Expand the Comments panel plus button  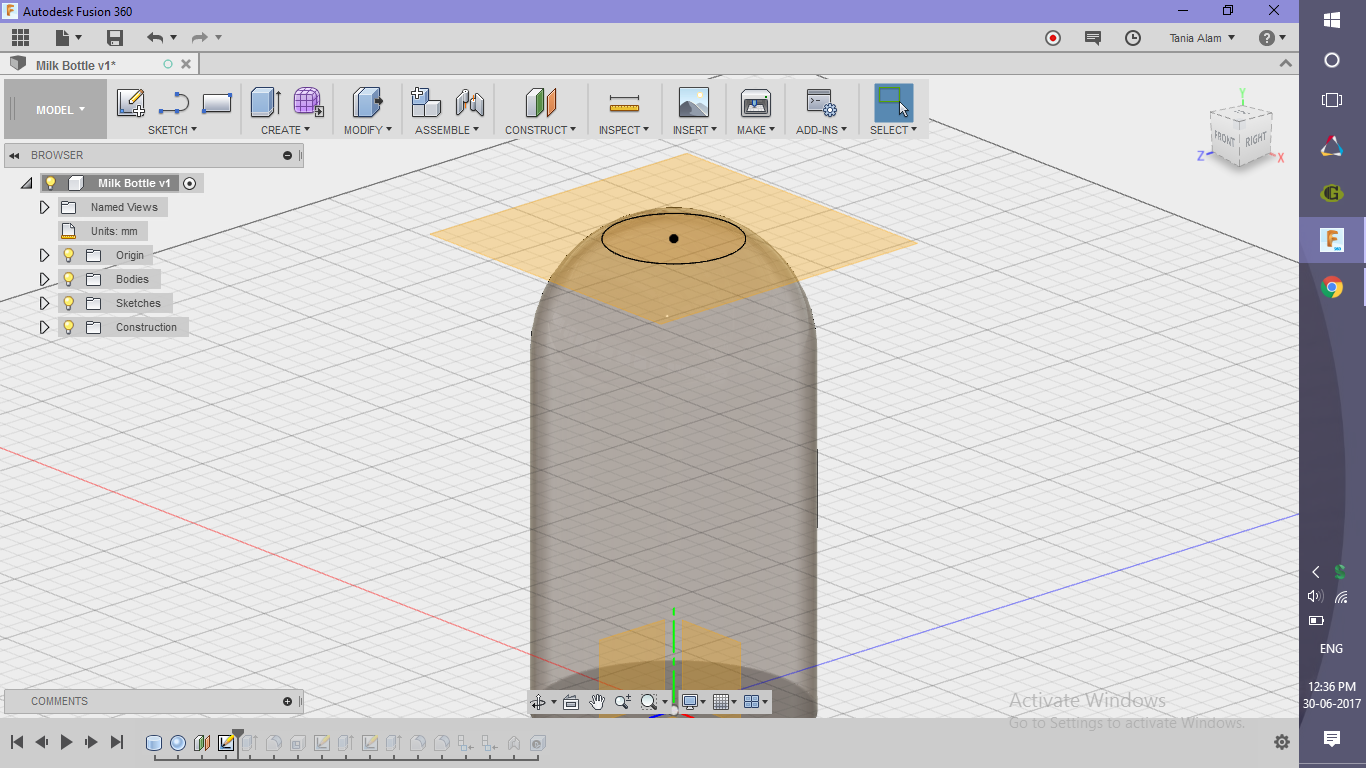coord(287,701)
